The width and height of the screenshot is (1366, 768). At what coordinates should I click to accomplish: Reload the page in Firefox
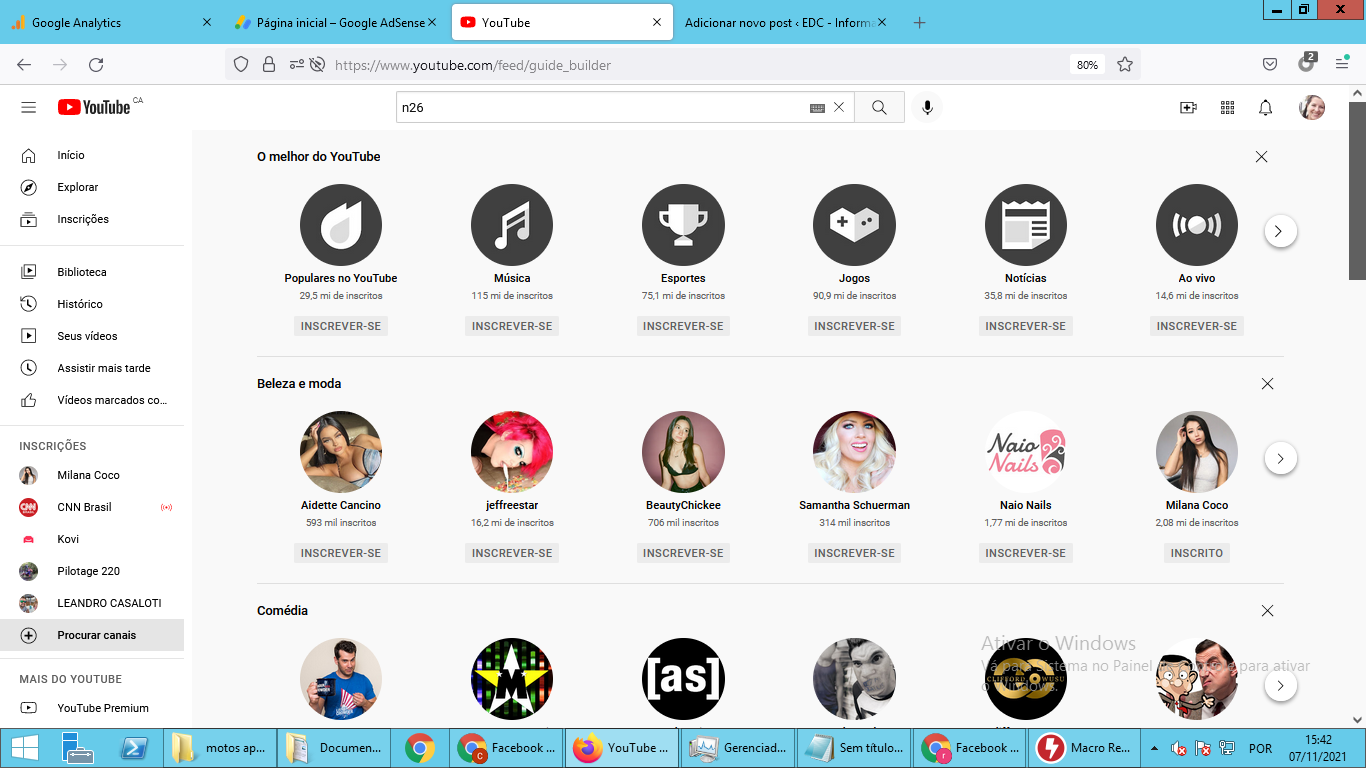pyautogui.click(x=96, y=65)
